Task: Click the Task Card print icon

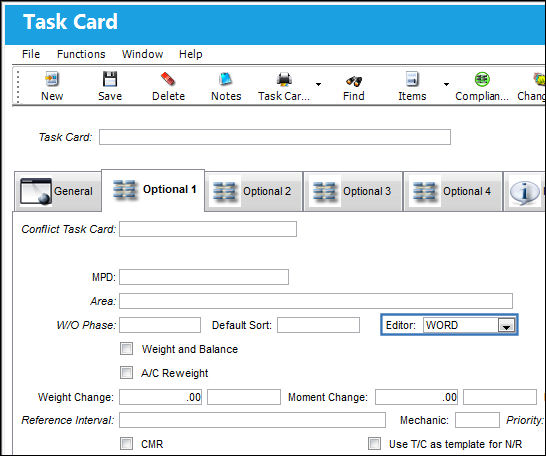Action: [284, 79]
